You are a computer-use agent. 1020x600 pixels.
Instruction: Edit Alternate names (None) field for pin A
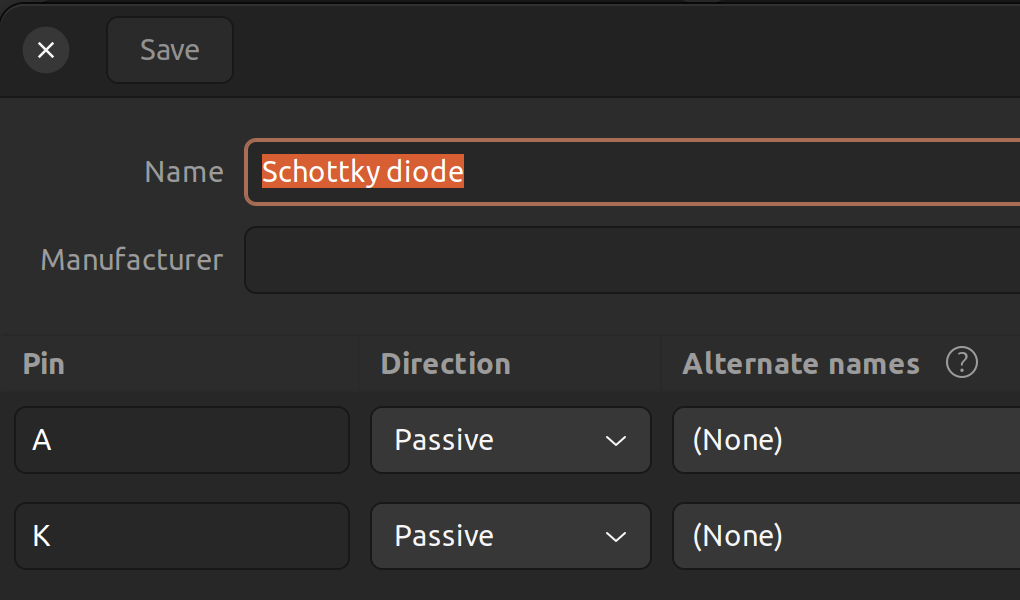[846, 440]
